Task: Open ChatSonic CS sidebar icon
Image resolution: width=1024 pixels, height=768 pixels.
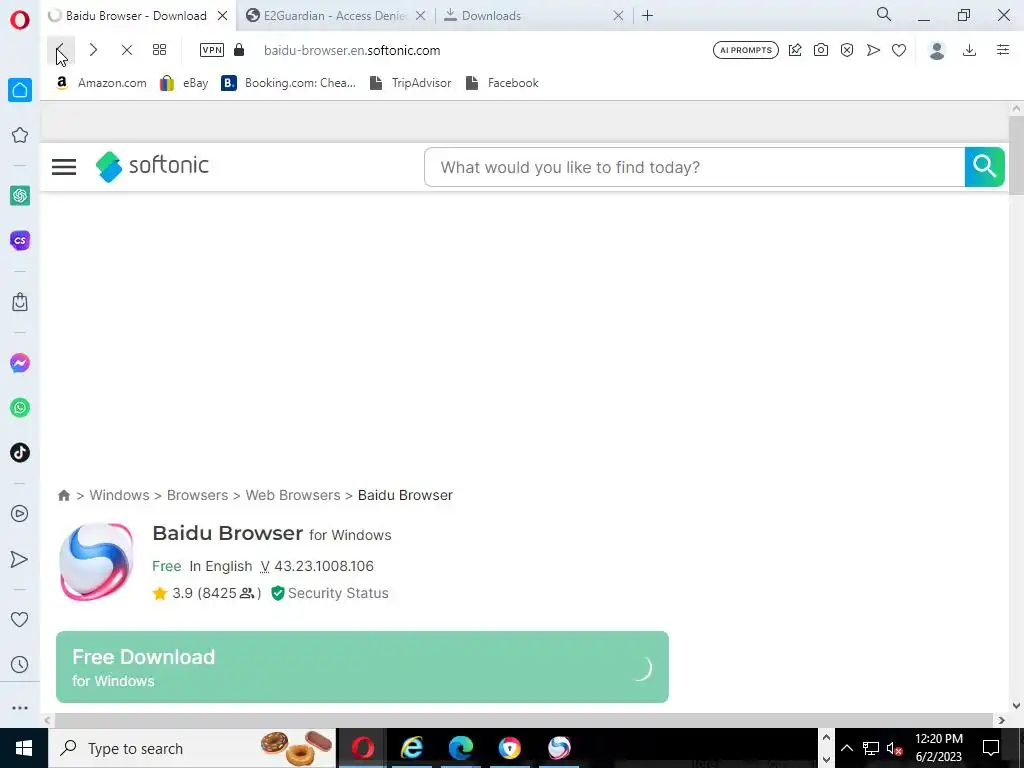Action: tap(20, 240)
